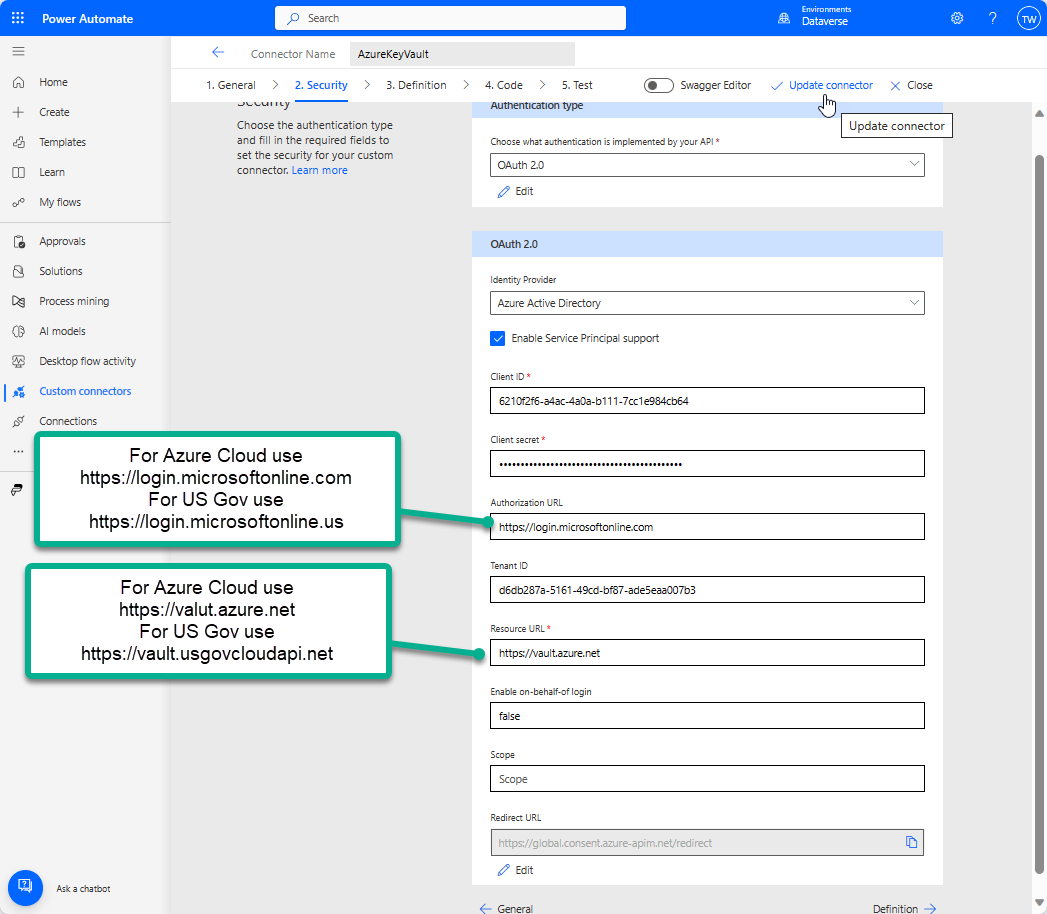Screen dimensions: 1047x914
Task: Go to the 4. Code step
Action: pos(503,85)
